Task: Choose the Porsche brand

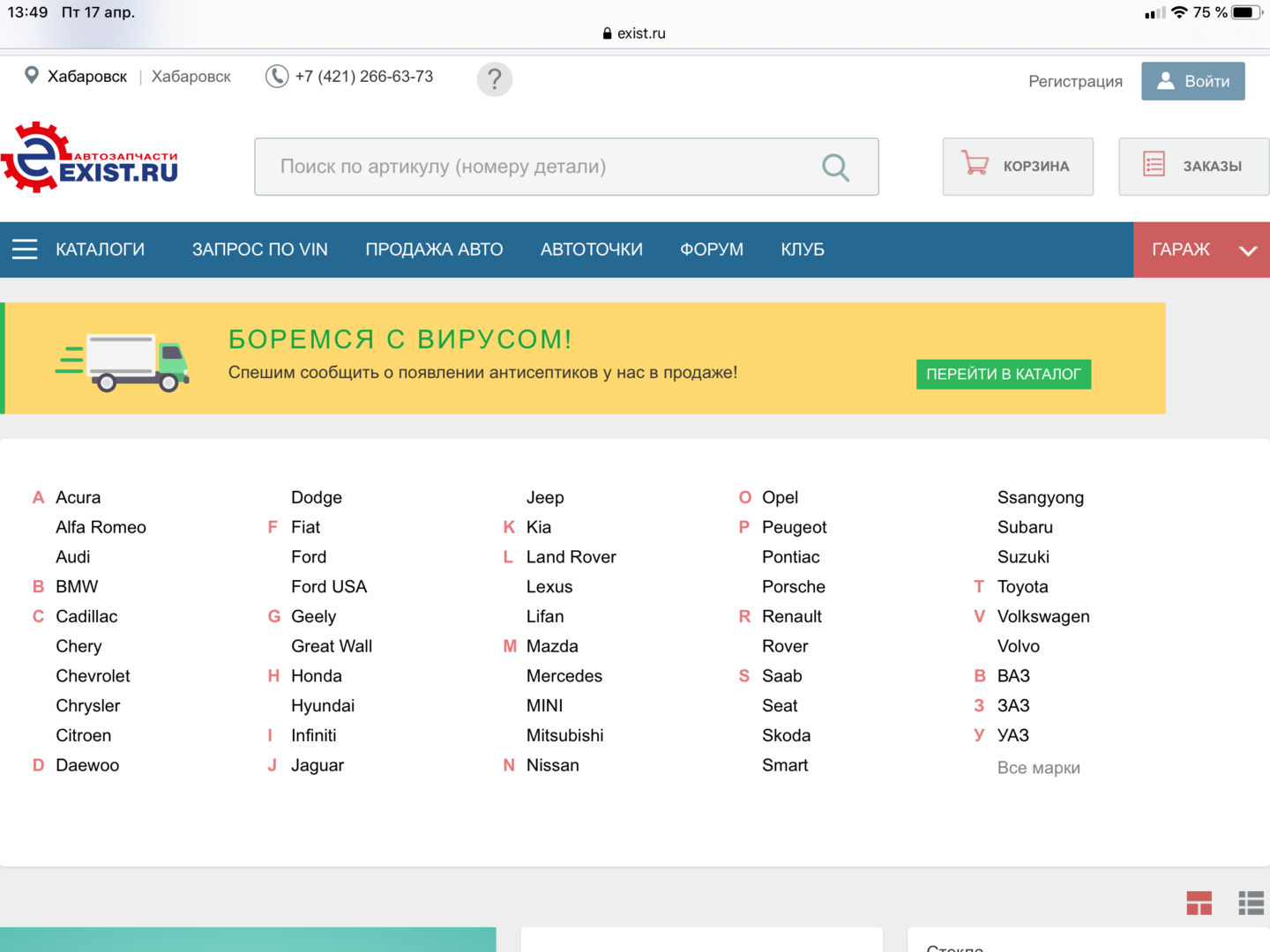Action: click(x=794, y=587)
